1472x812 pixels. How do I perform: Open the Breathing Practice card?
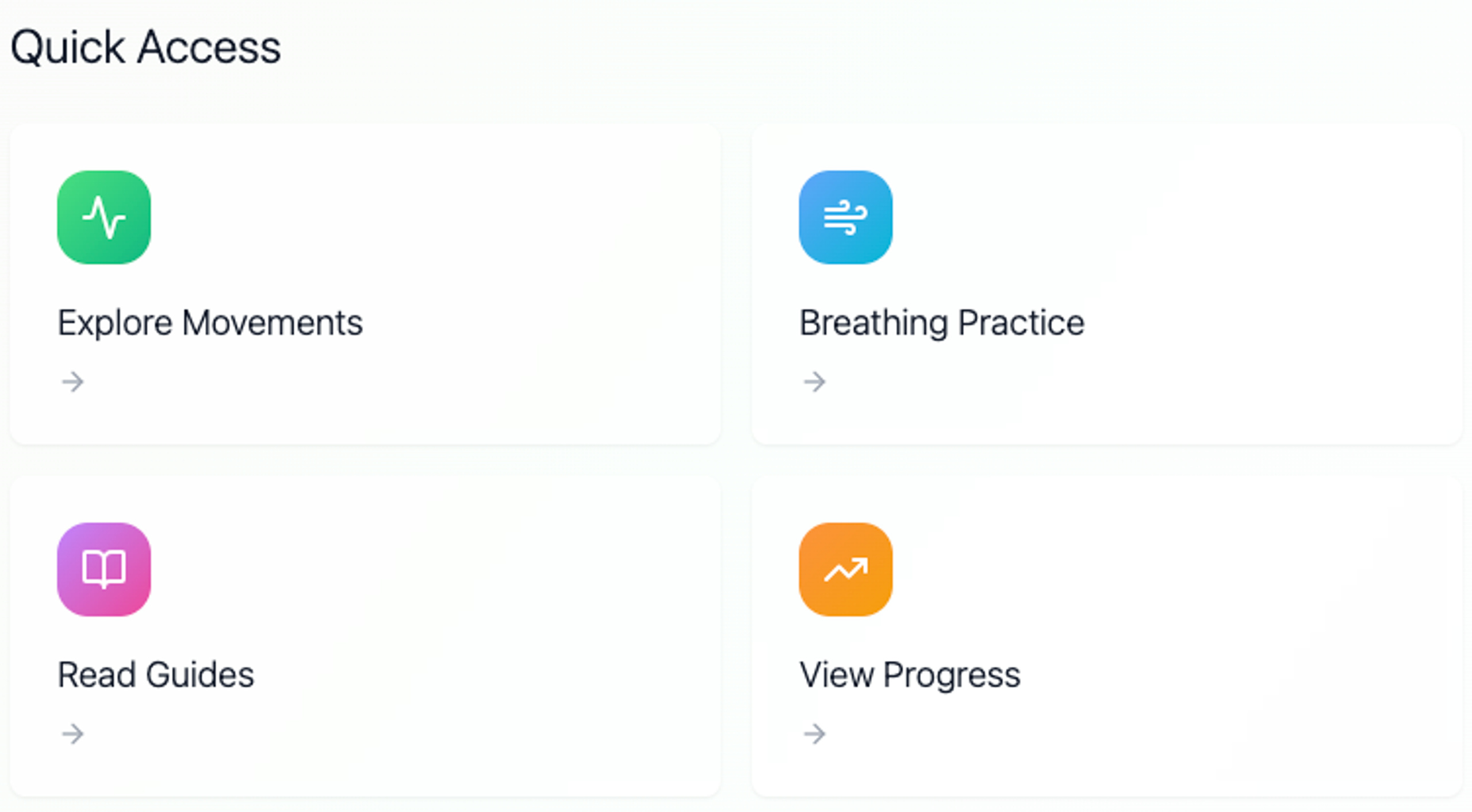(1107, 284)
